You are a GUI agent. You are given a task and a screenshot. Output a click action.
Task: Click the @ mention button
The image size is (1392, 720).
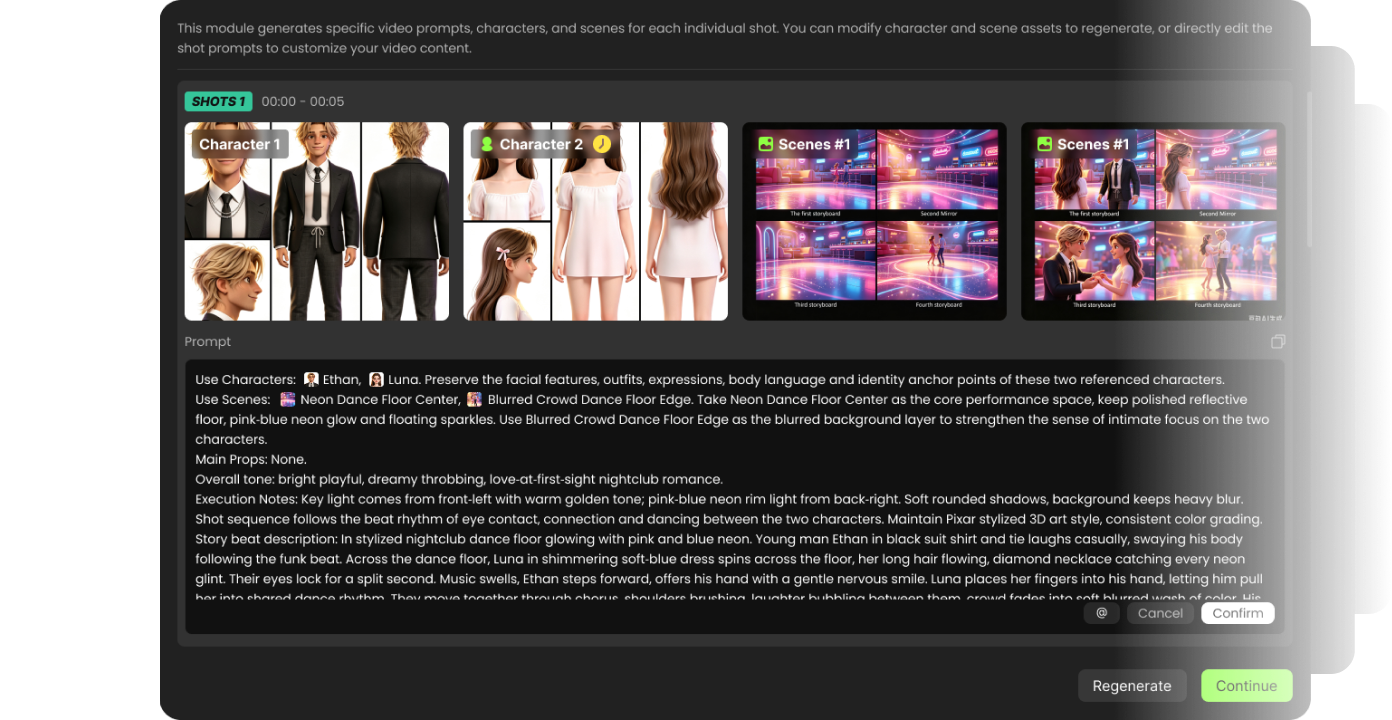click(x=1101, y=613)
